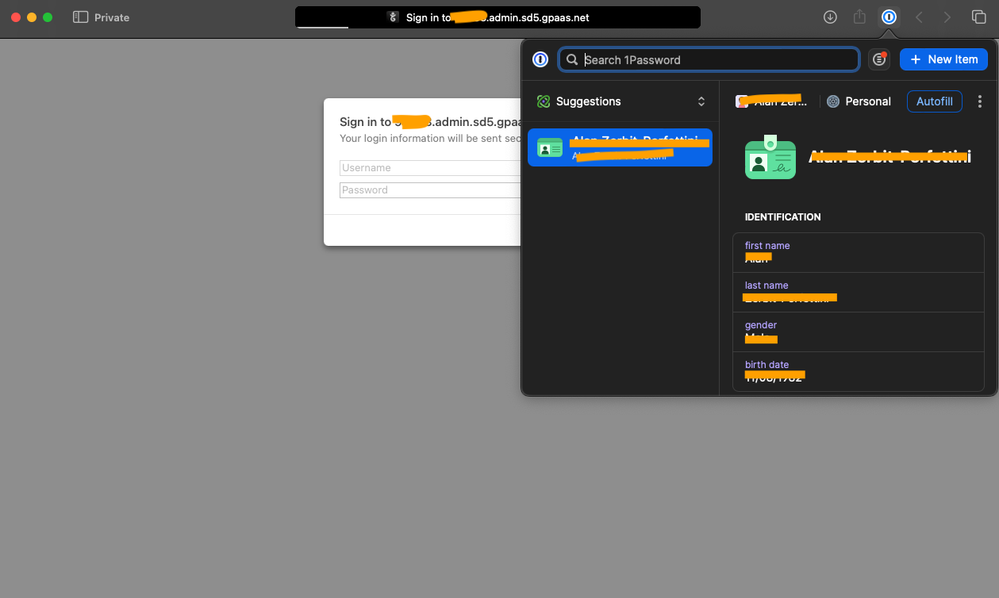
Task: Click the 1Password extension icon in Safari toolbar
Action: (x=888, y=17)
